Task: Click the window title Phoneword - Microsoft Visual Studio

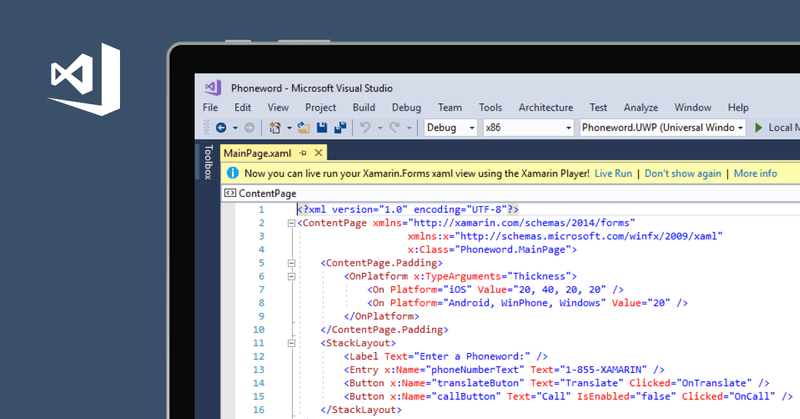Action: (312, 88)
